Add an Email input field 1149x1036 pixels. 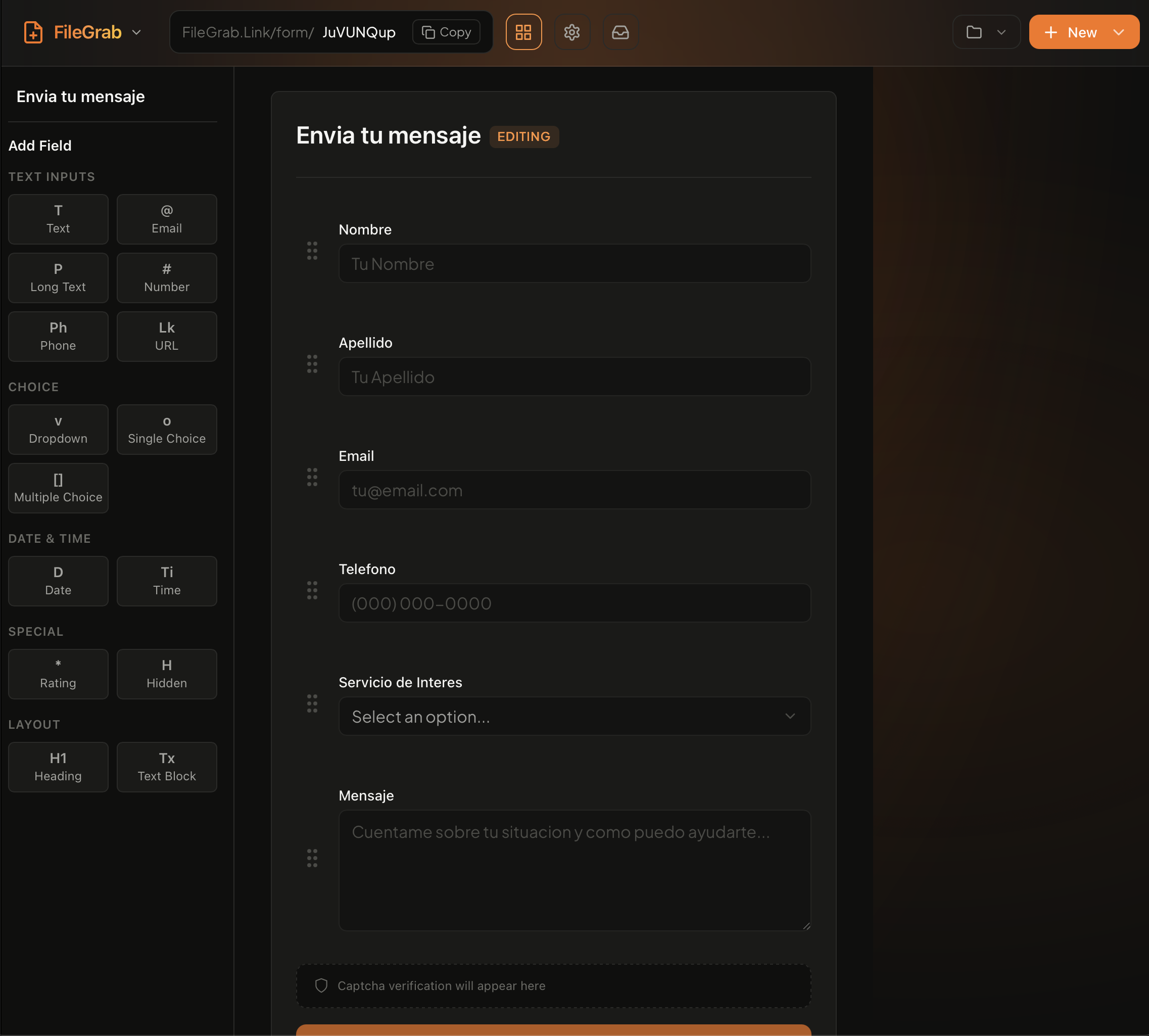coord(166,219)
